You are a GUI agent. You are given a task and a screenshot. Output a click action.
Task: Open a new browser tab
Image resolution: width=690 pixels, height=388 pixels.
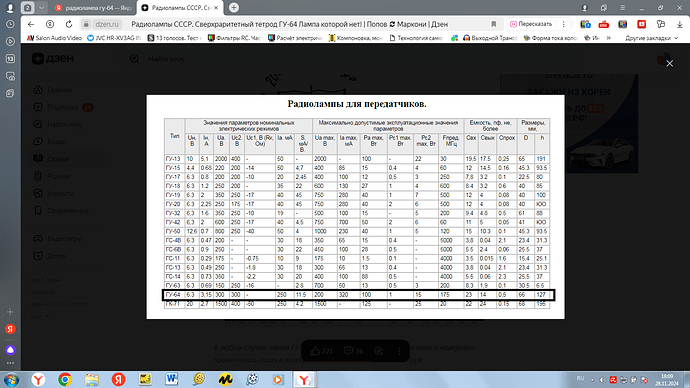click(x=234, y=7)
